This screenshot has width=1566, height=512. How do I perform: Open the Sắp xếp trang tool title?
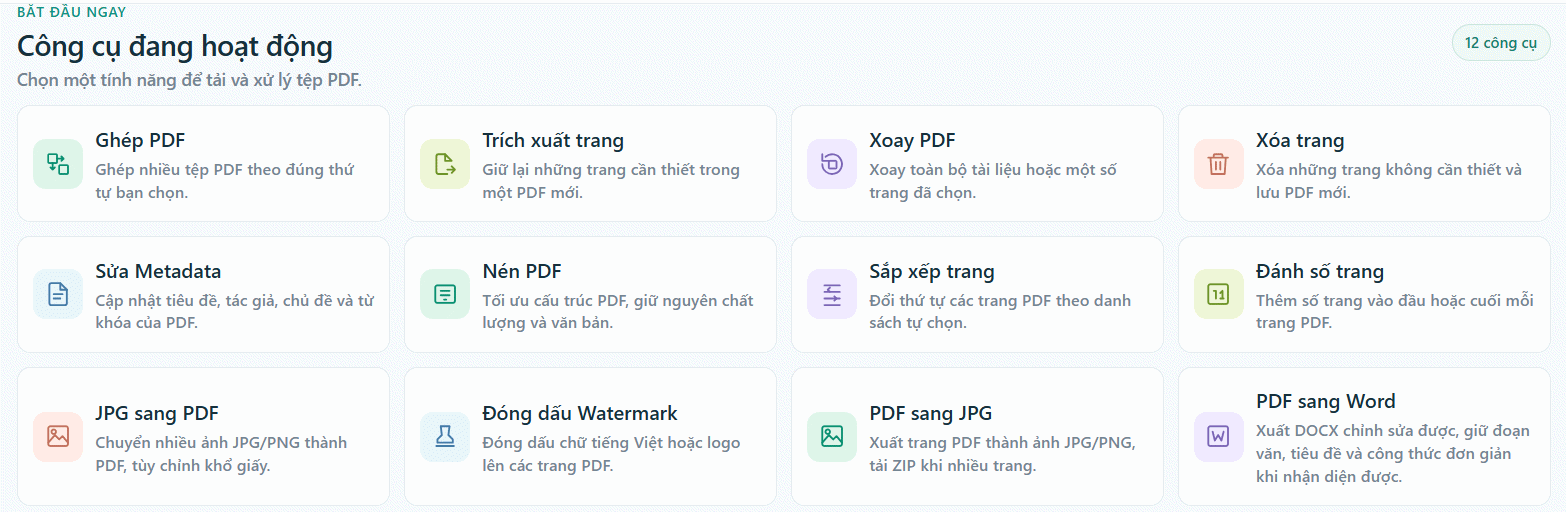coord(932,272)
